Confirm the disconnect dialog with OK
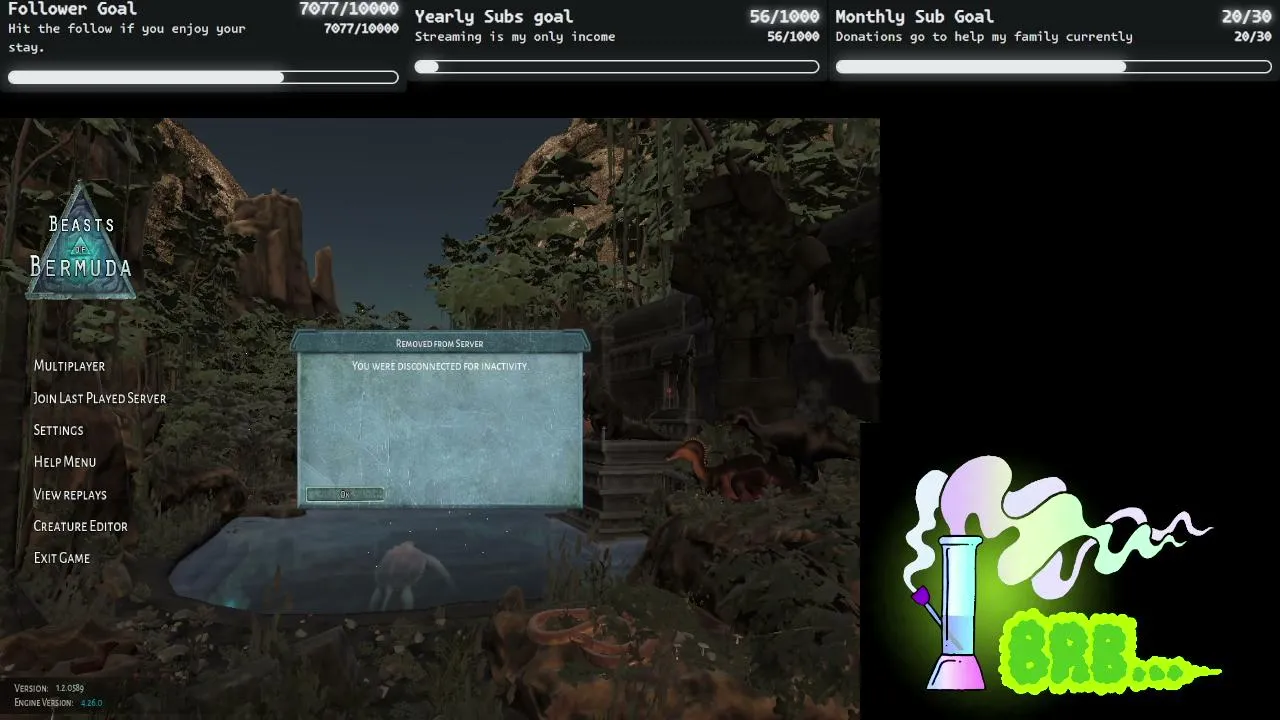Screen dimensions: 1280x720 345,494
